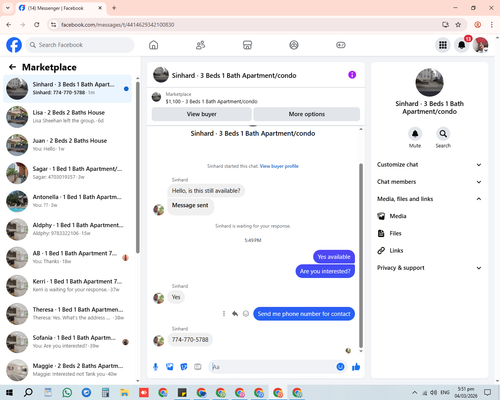The width and height of the screenshot is (500, 400).
Task: Expand the Privacy & support section
Action: pos(429,268)
